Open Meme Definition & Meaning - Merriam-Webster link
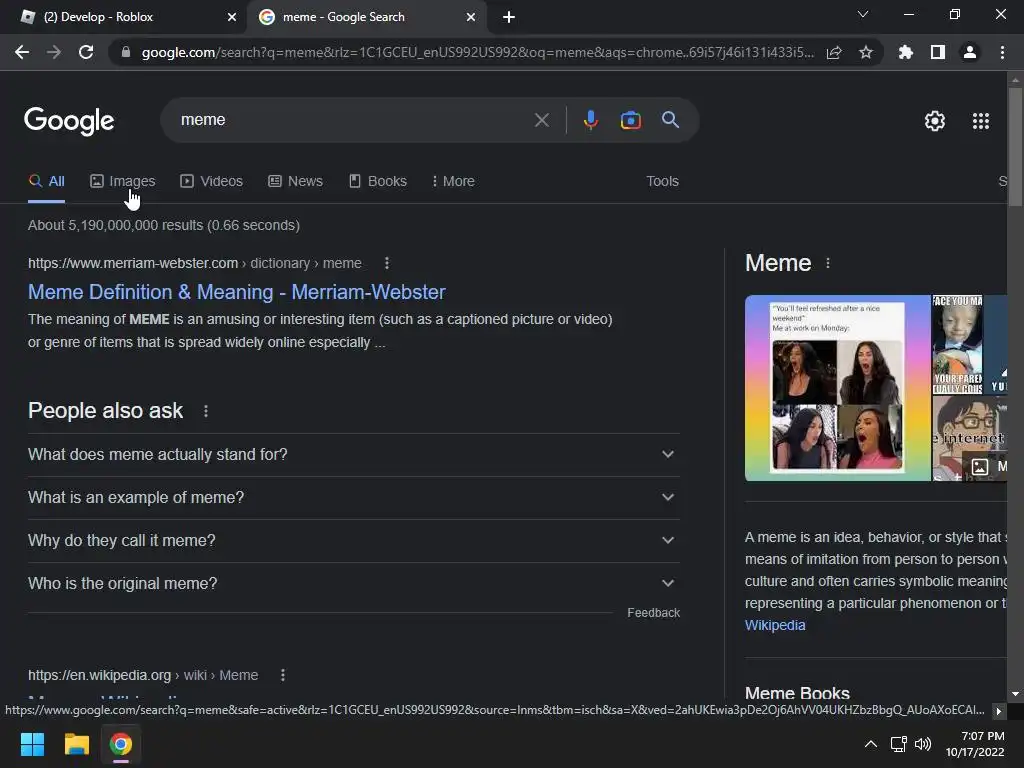This screenshot has height=768, width=1024. tap(236, 292)
